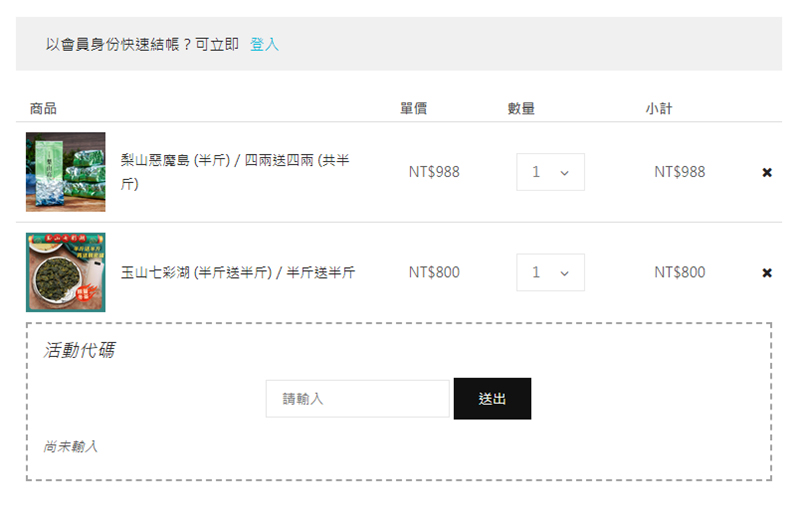Viewport: 800px width, 513px height.
Task: Open 梨山惡魔島 tea product thumbnail
Action: coord(66,172)
